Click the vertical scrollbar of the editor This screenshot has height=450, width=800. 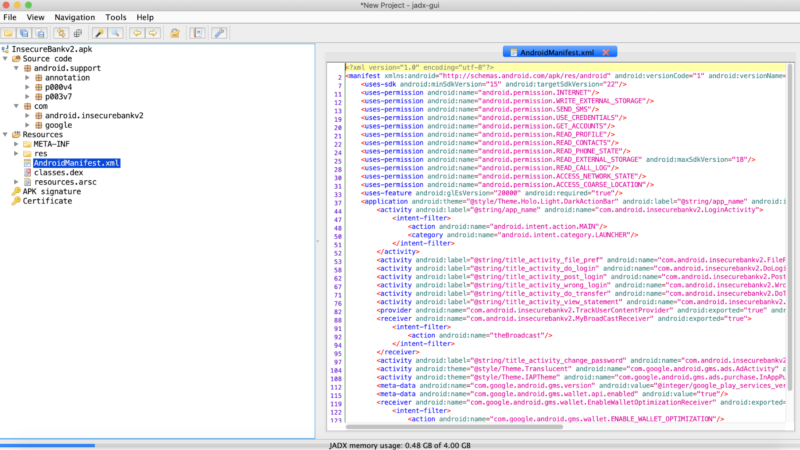[790, 227]
